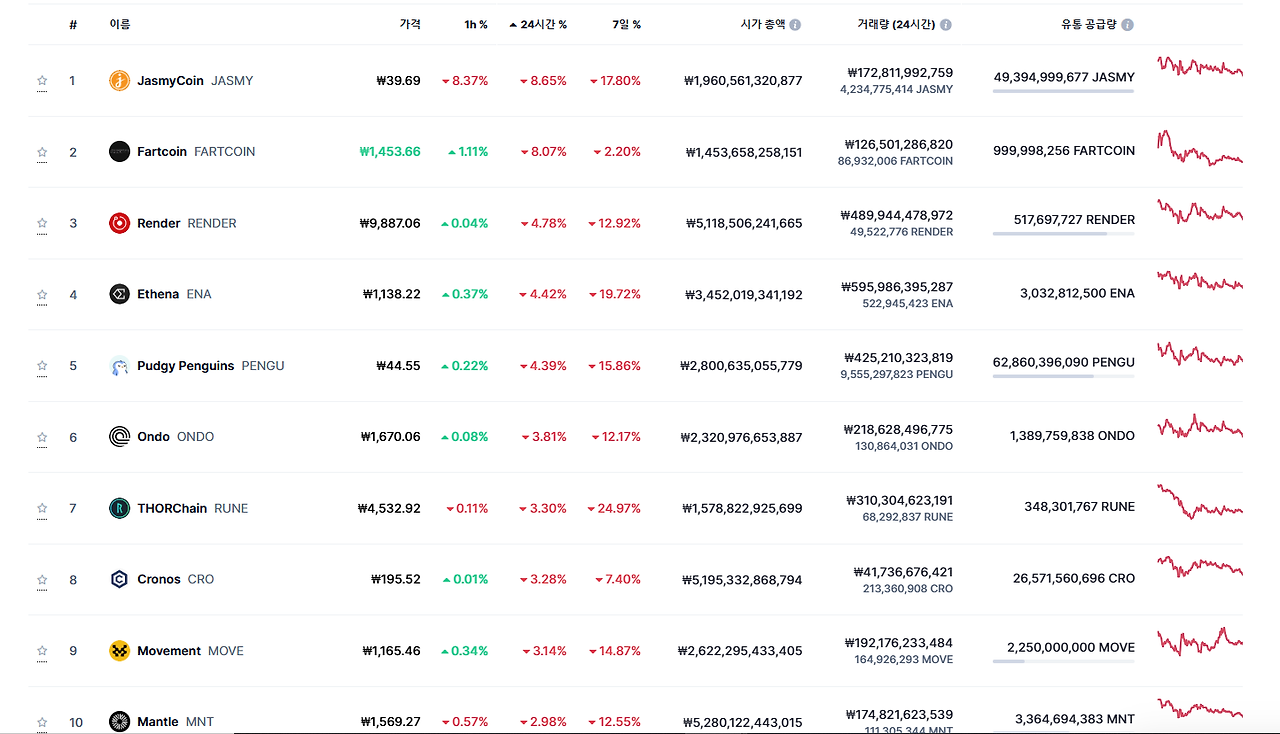The image size is (1280, 734).
Task: Click the Render red logo icon
Action: [x=119, y=223]
